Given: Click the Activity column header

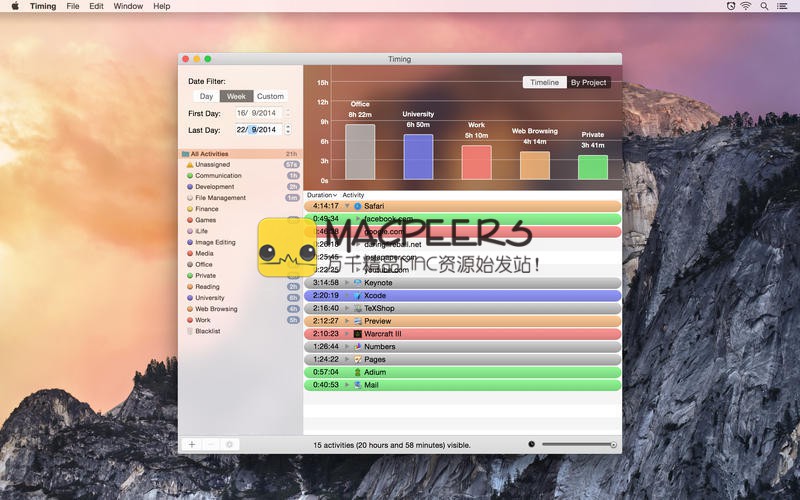Looking at the screenshot, I should [x=353, y=195].
